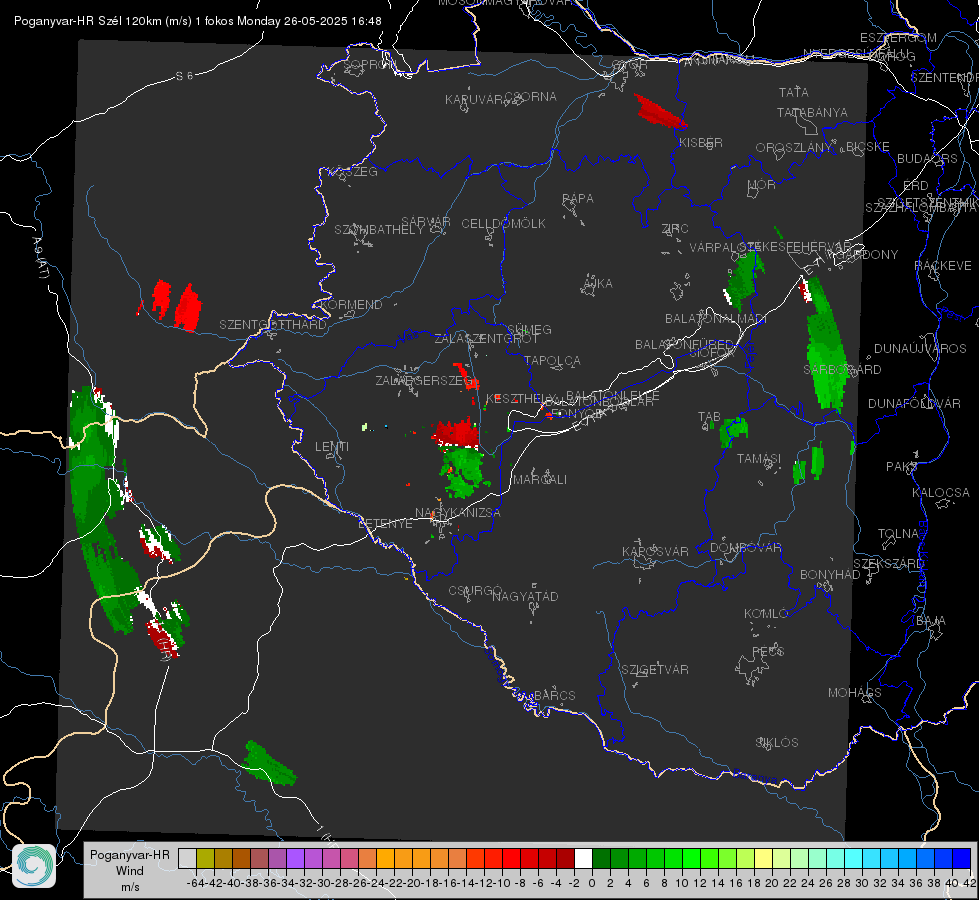Screen dimensions: 979x900
Task: Click the BAJA town label
Action: tap(931, 621)
